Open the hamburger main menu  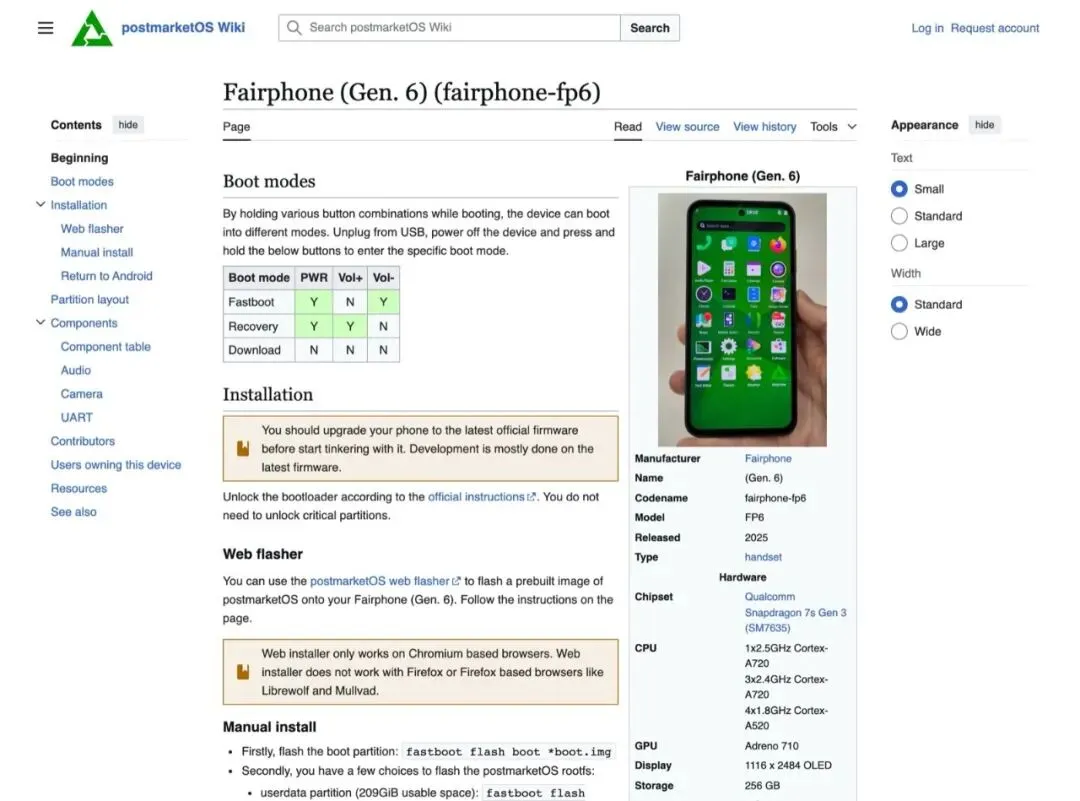[45, 28]
